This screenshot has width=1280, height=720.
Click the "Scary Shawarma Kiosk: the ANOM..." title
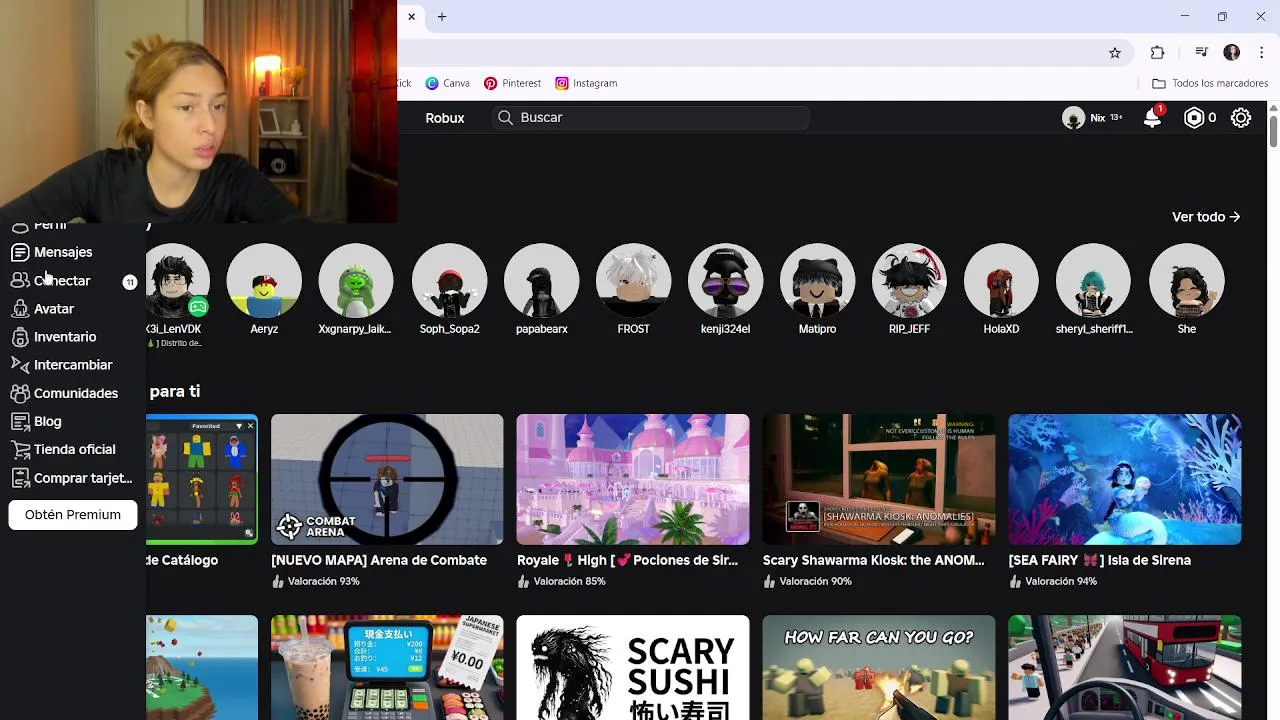click(x=873, y=561)
